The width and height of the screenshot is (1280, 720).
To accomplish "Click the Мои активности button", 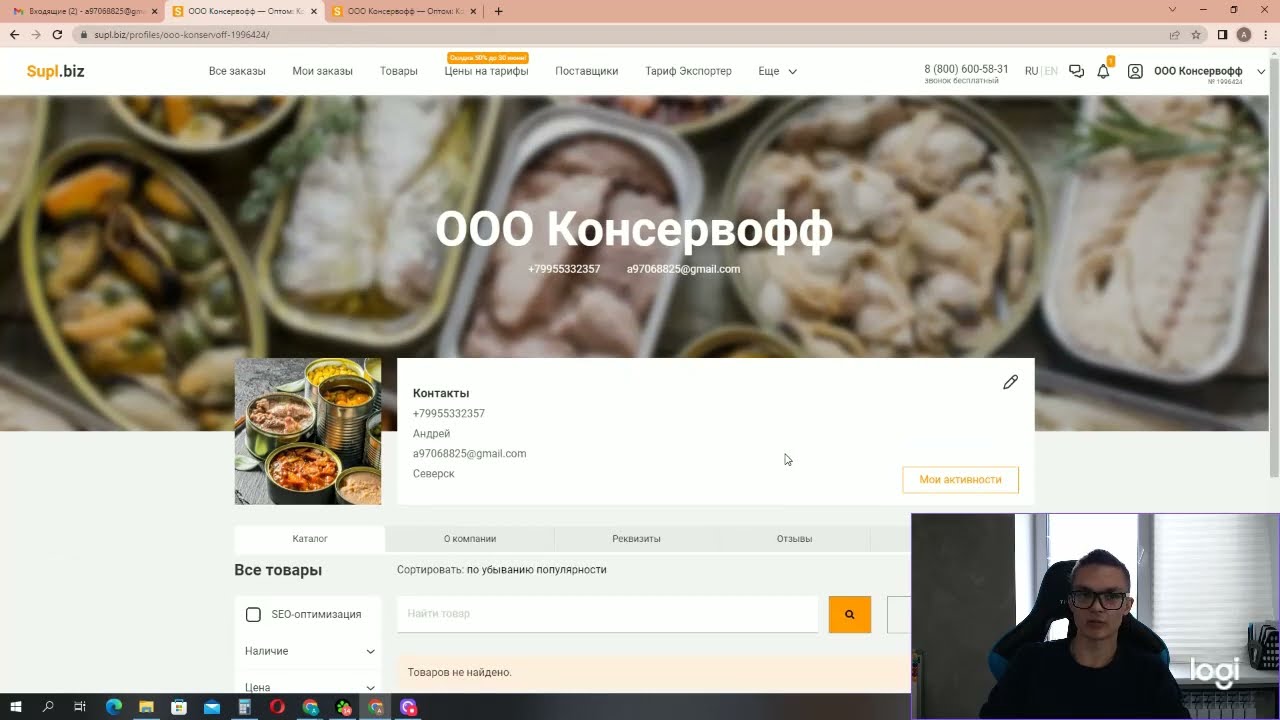I will click(960, 480).
